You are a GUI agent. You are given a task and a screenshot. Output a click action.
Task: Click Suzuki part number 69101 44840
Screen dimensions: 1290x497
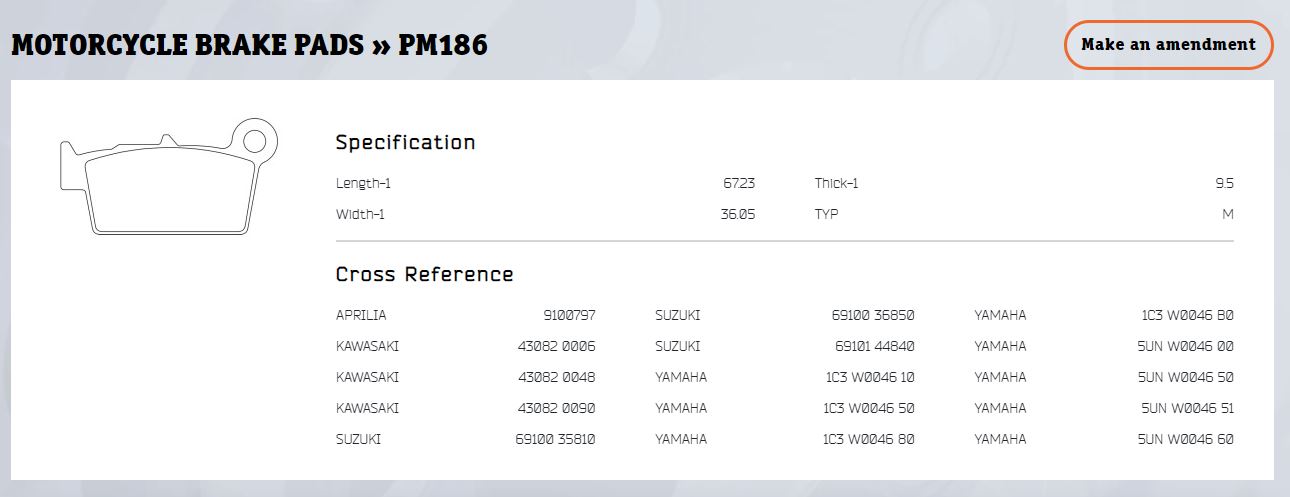click(874, 346)
